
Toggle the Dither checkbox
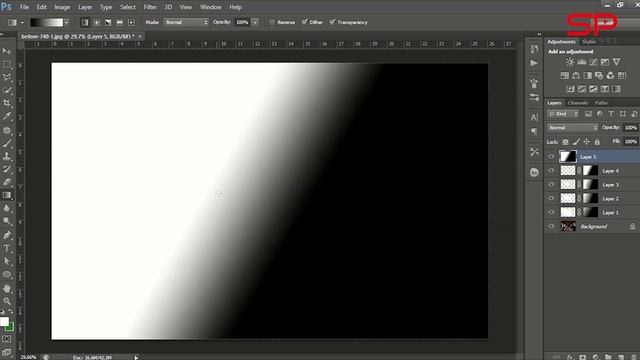(304, 22)
